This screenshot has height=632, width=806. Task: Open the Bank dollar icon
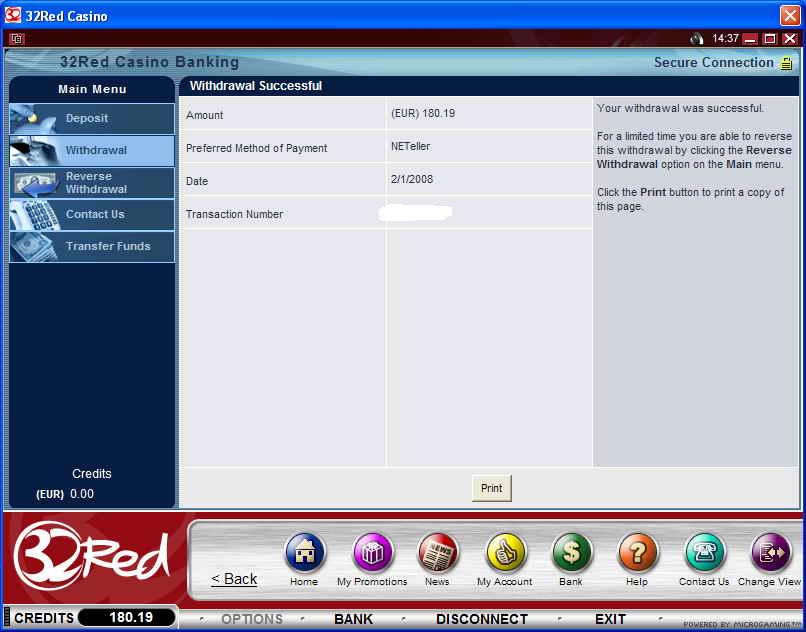tap(571, 553)
